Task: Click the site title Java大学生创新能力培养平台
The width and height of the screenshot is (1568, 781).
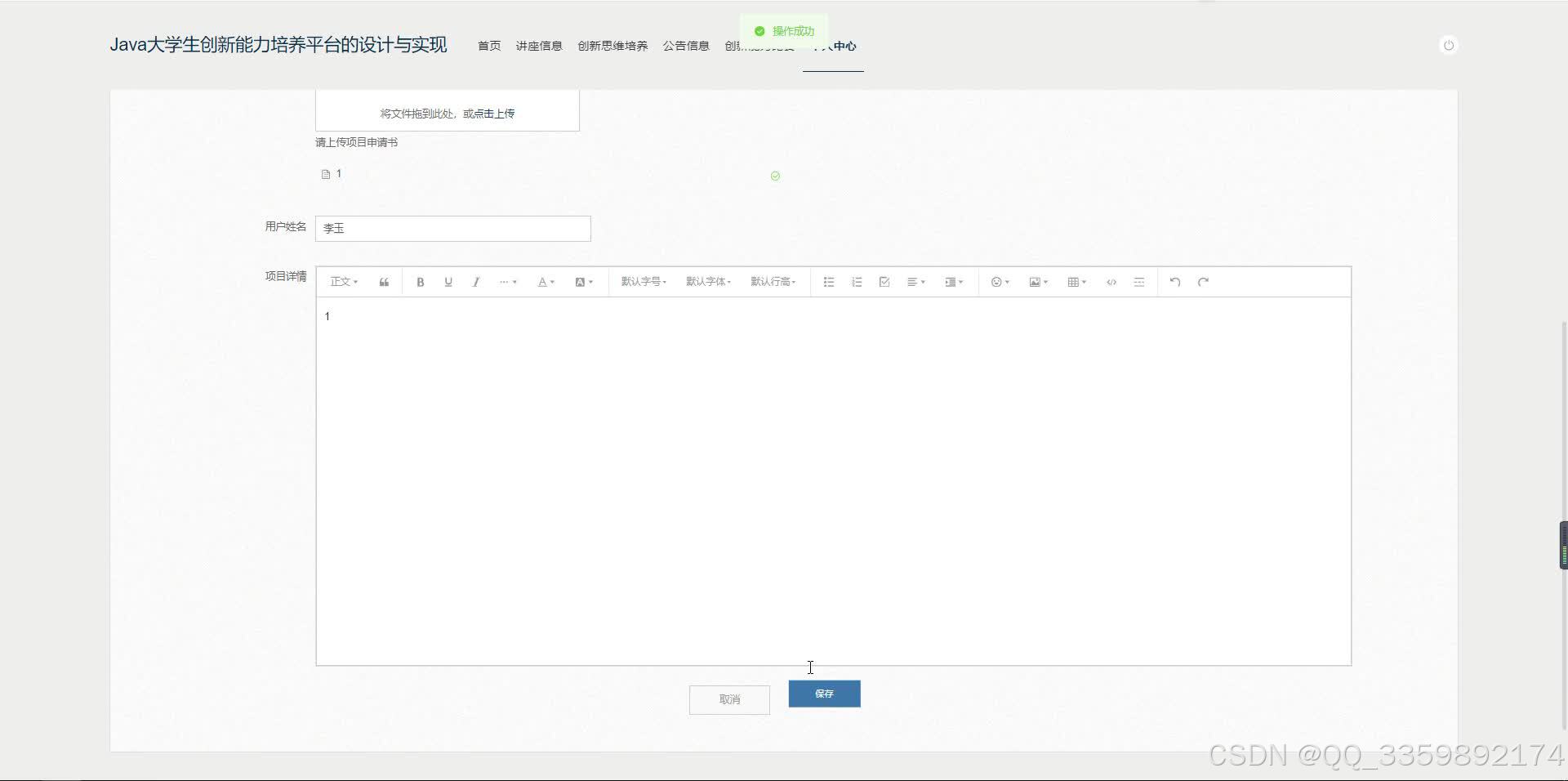Action: (x=278, y=45)
